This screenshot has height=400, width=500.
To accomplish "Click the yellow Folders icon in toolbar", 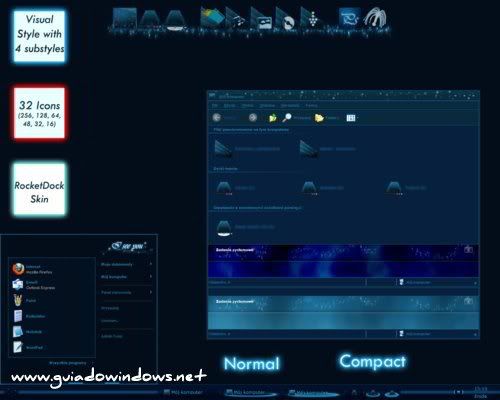I will 319,118.
